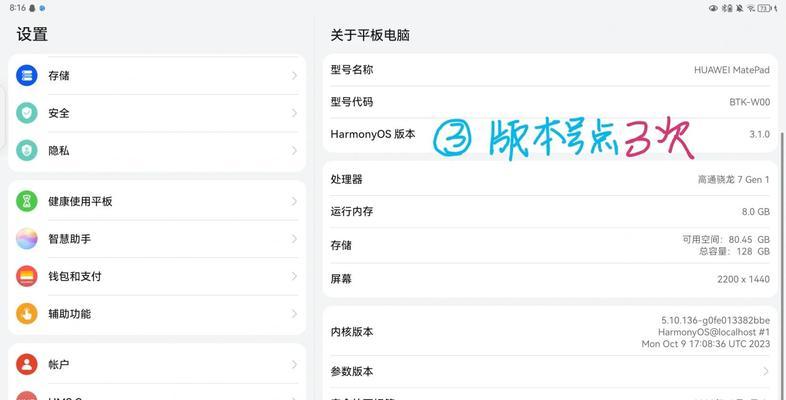Tap the 运行内存 row
This screenshot has width=786, height=400.
pyautogui.click(x=550, y=212)
